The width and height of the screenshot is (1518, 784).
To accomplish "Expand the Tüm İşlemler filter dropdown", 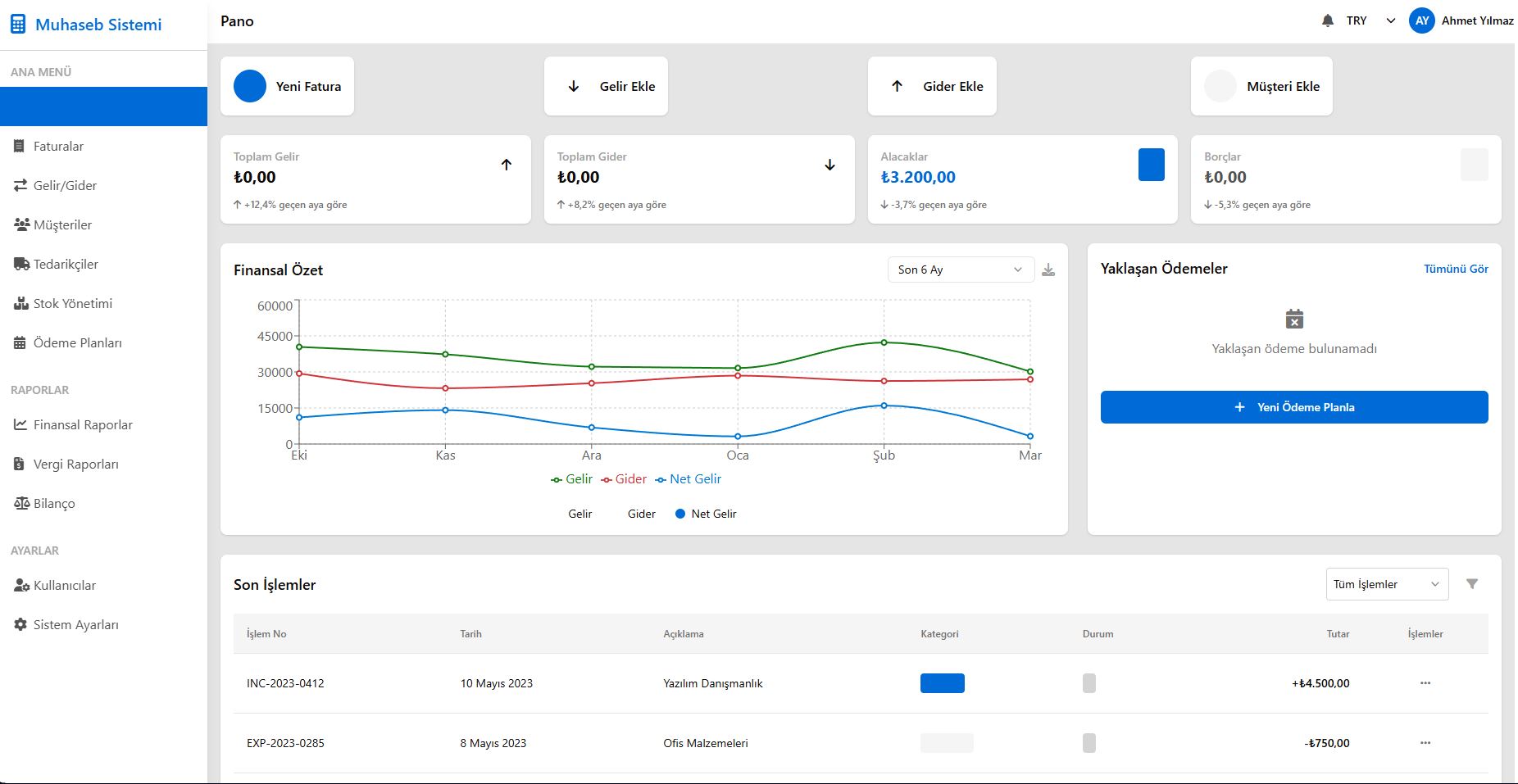I will [x=1386, y=584].
